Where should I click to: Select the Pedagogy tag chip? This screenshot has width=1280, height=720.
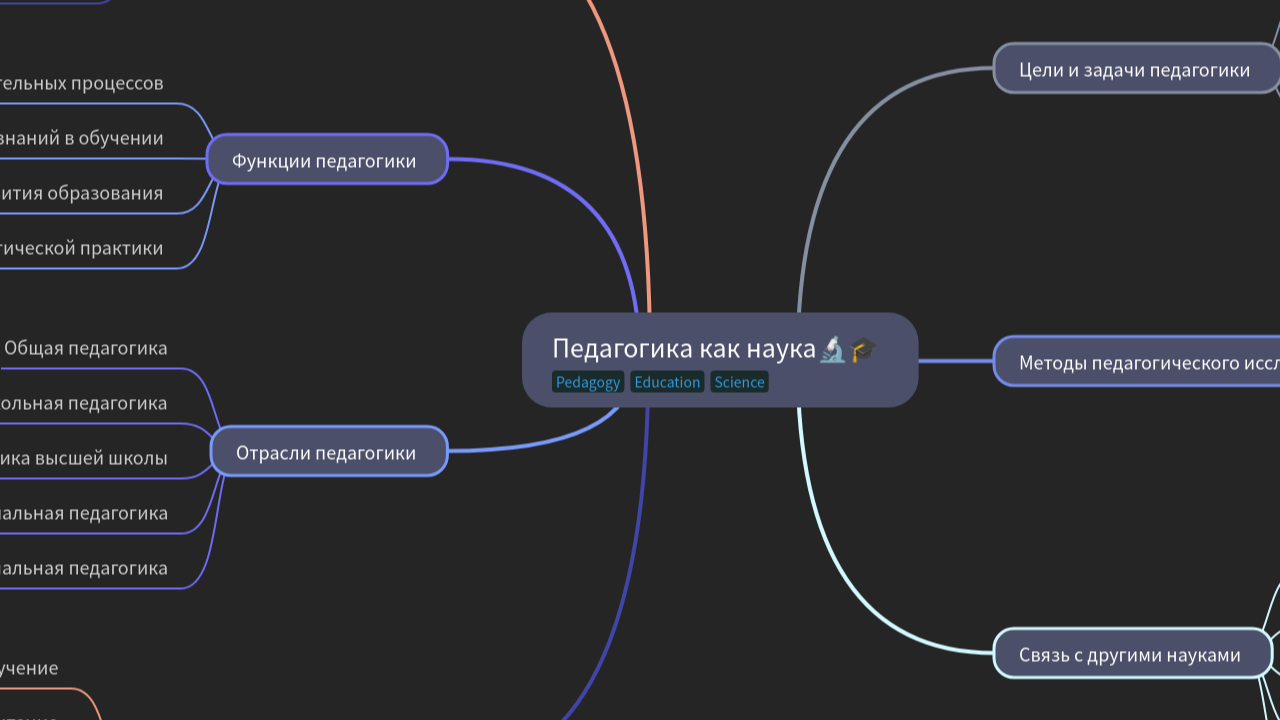pos(588,382)
